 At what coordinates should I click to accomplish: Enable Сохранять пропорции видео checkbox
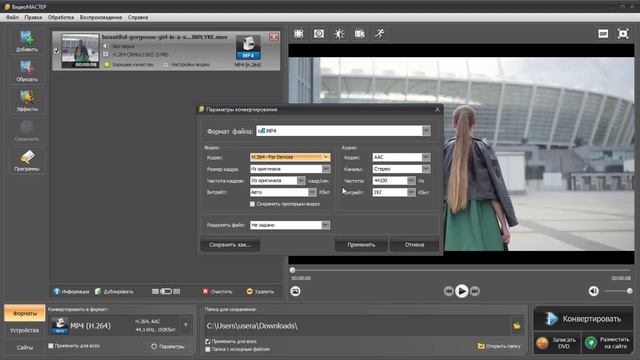point(252,204)
